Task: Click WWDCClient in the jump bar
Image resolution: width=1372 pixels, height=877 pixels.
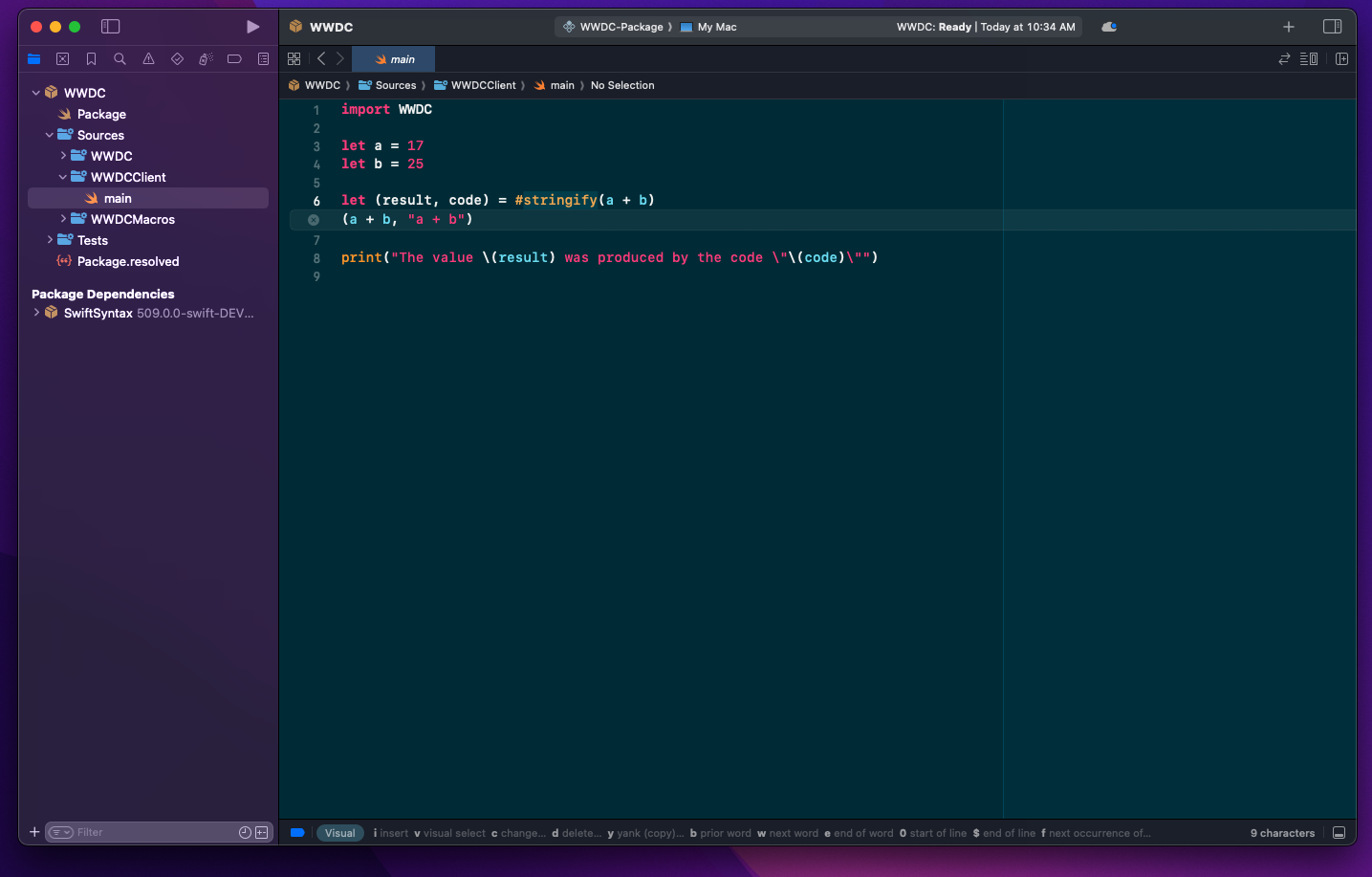Action: pos(474,85)
